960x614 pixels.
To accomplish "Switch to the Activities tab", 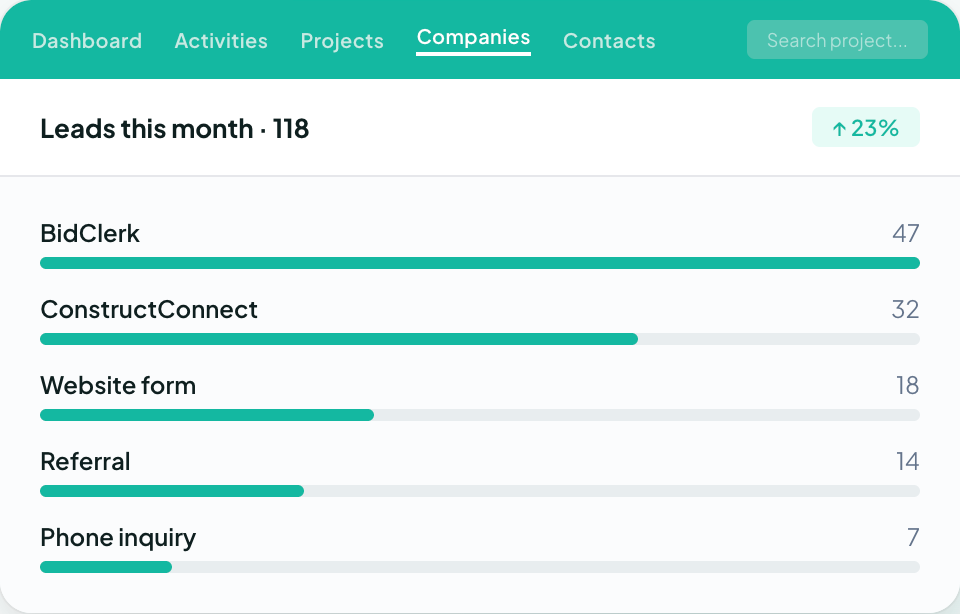I will tap(221, 41).
